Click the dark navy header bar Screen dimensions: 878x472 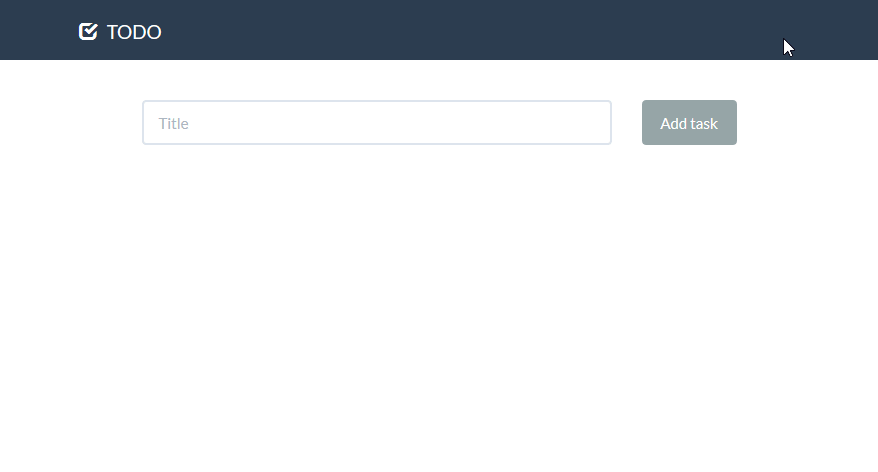439,30
